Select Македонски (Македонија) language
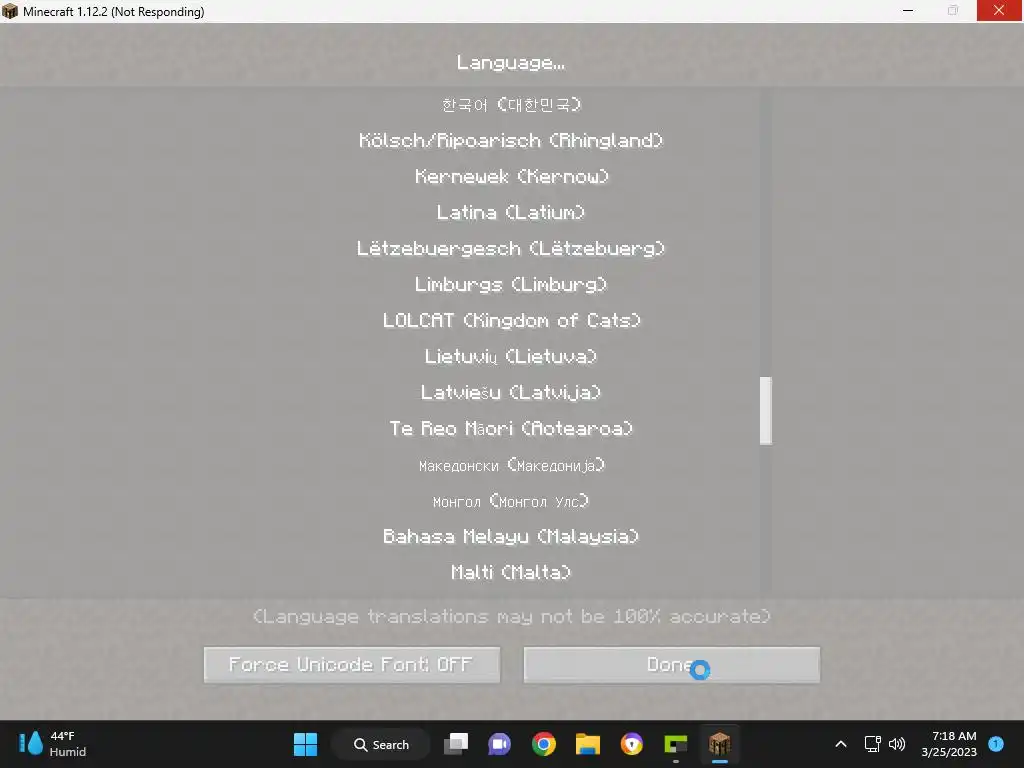This screenshot has height=768, width=1024. coord(511,465)
